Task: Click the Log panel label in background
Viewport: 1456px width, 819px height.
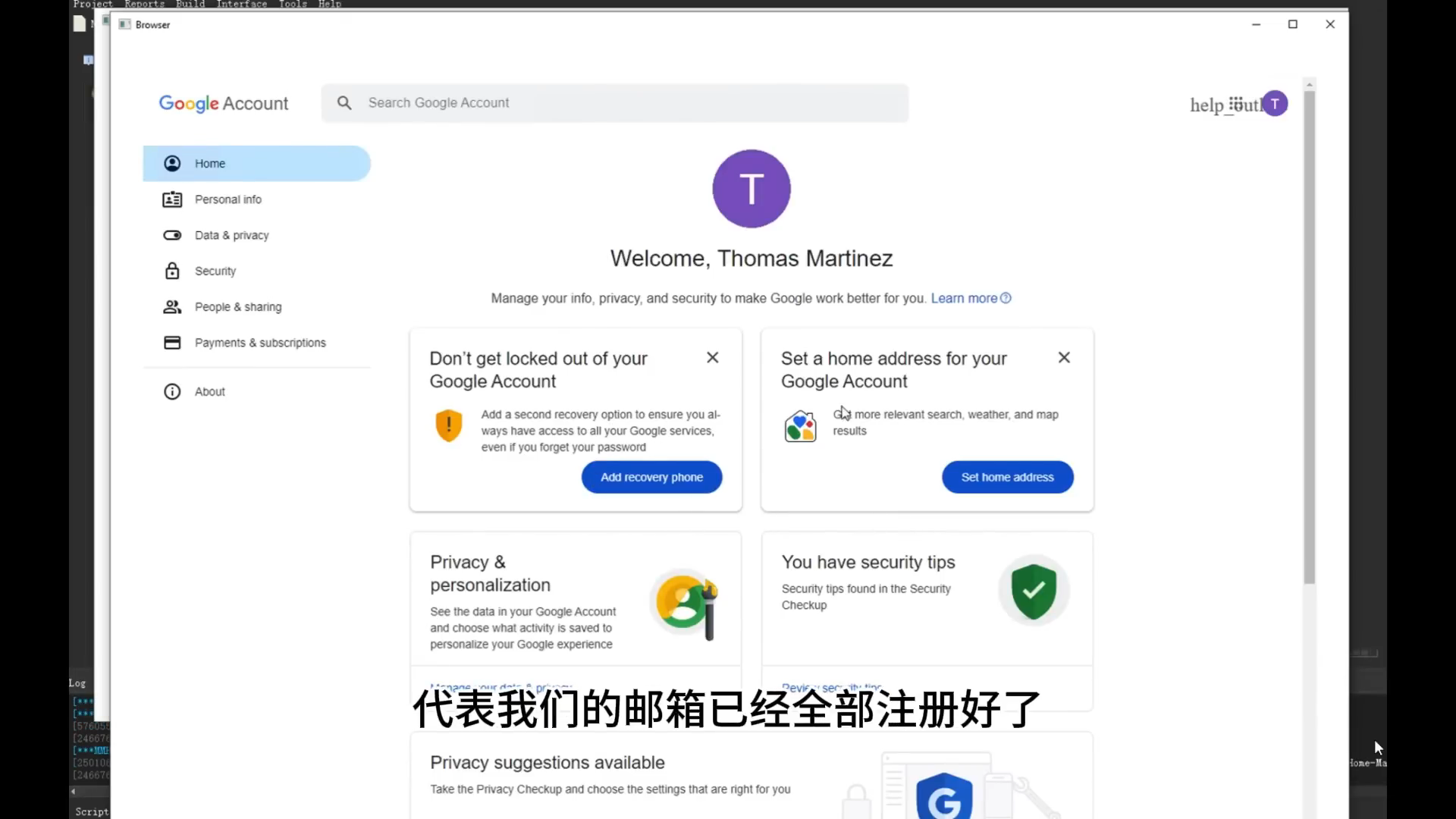Action: [77, 683]
